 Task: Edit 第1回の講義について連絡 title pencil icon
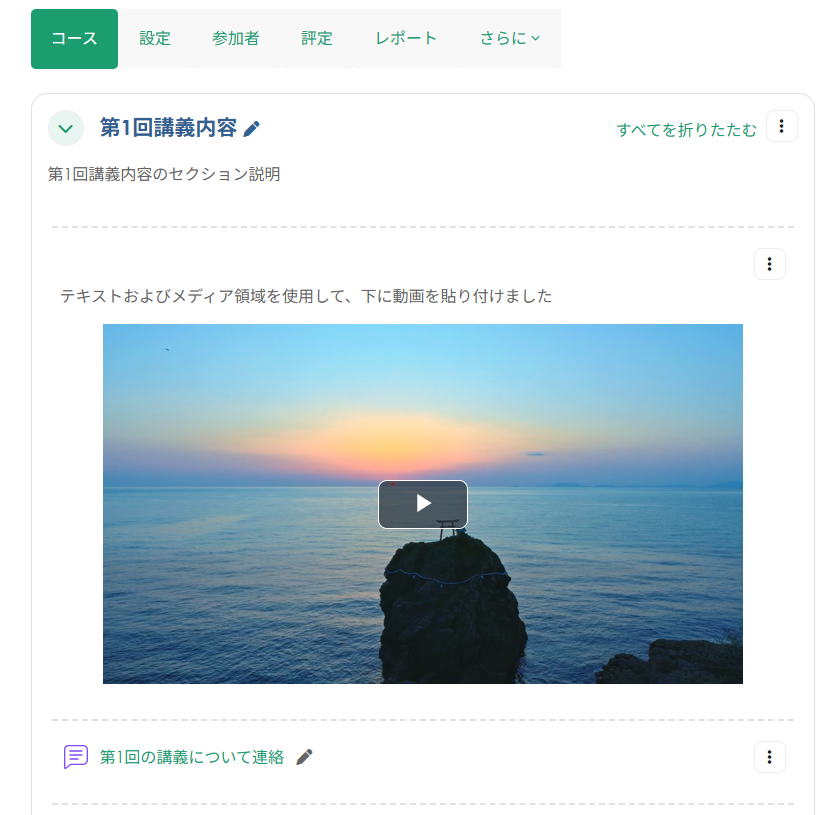click(304, 757)
